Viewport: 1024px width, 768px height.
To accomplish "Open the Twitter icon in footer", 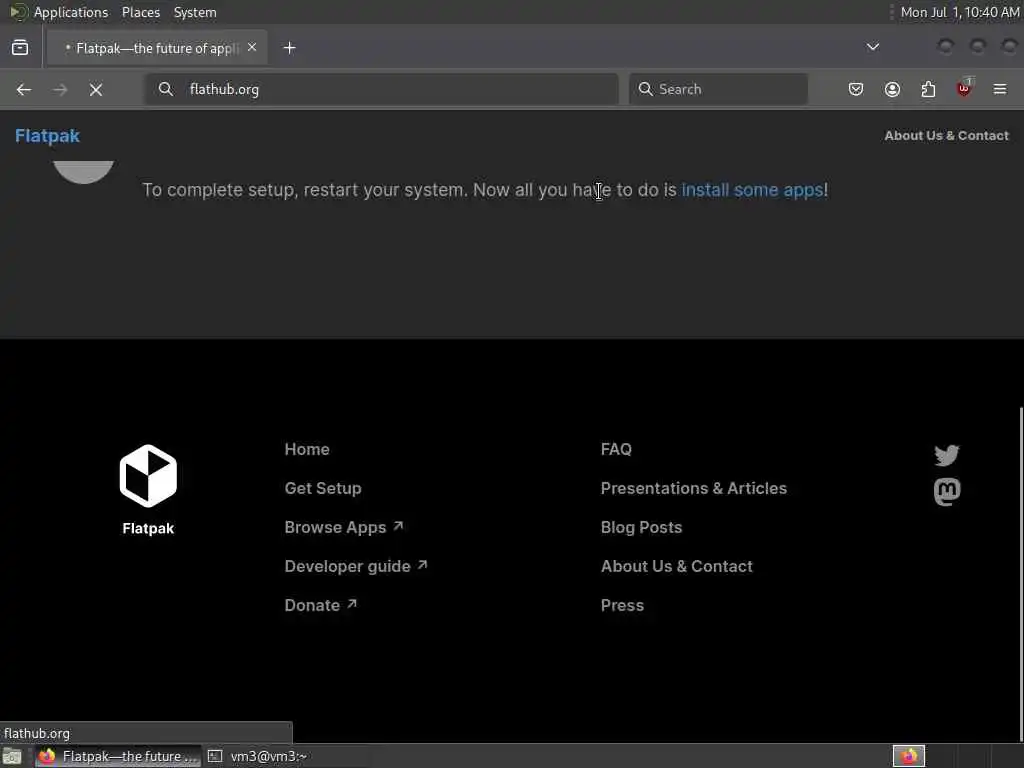I will 946,455.
